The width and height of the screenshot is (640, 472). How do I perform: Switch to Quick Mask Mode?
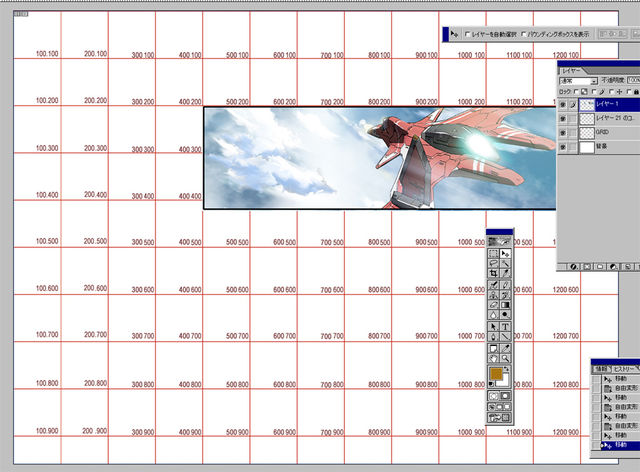click(x=505, y=396)
